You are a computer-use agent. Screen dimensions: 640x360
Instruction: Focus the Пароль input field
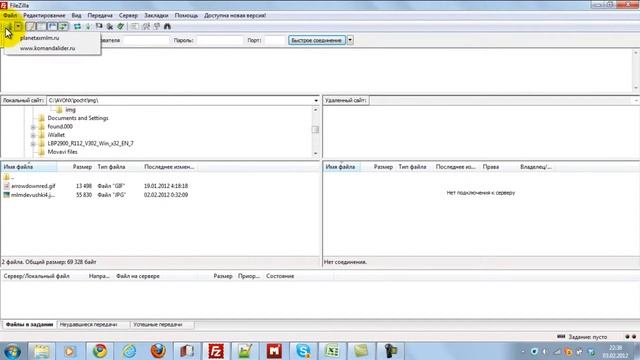click(x=220, y=40)
